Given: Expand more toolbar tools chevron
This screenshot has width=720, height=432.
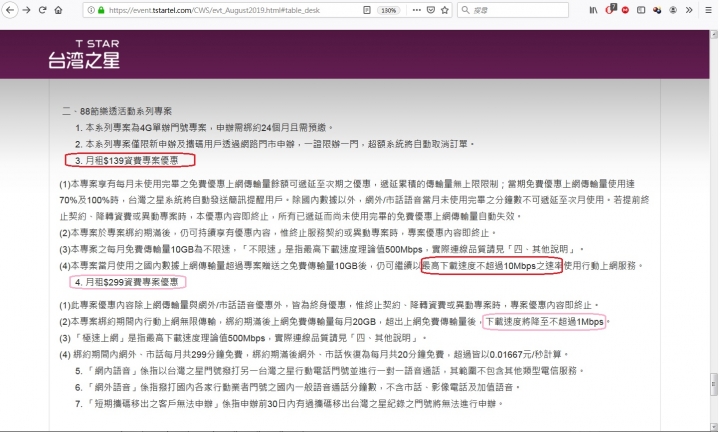Looking at the screenshot, I should click(x=689, y=10).
